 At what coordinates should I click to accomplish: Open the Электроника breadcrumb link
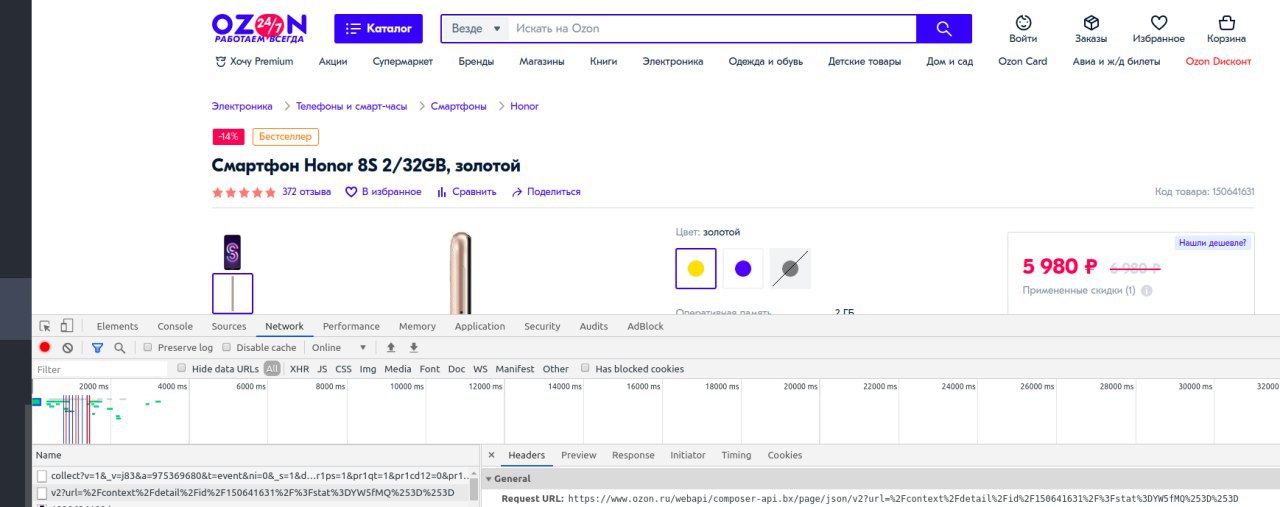[x=242, y=106]
